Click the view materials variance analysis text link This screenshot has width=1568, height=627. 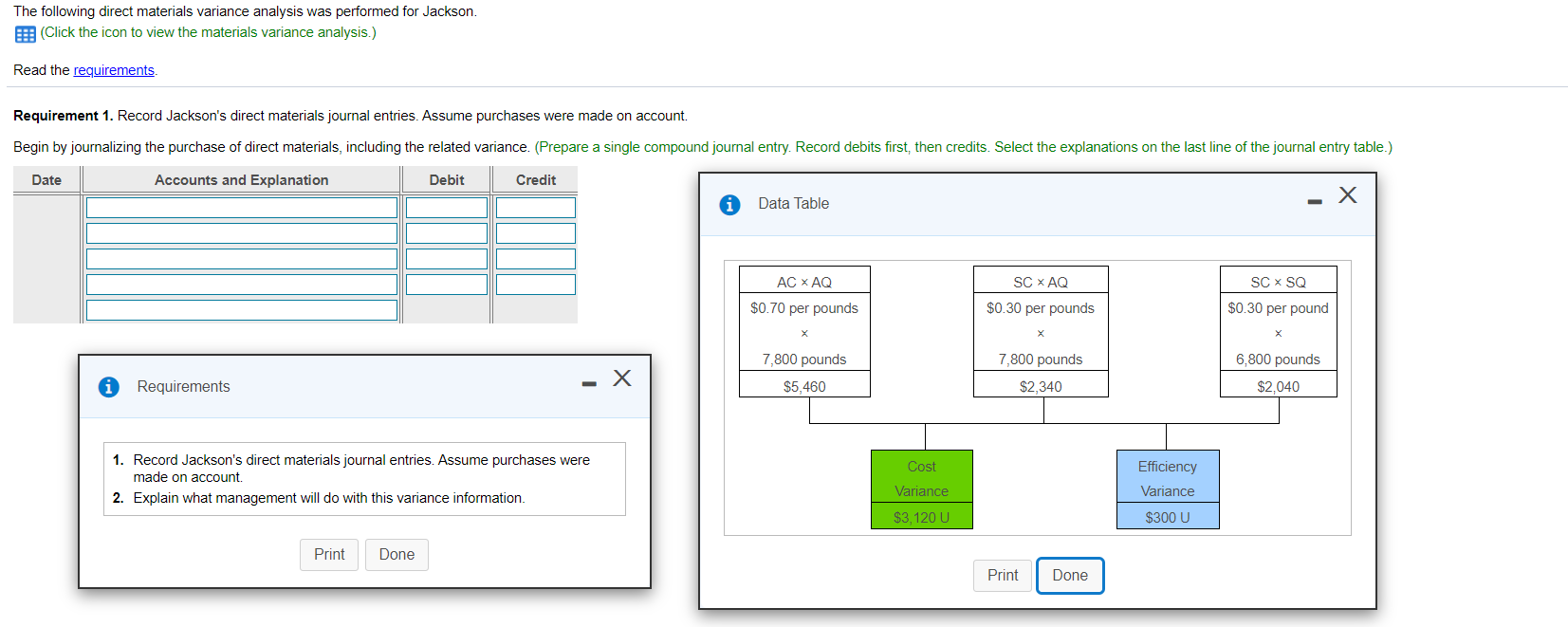[209, 32]
